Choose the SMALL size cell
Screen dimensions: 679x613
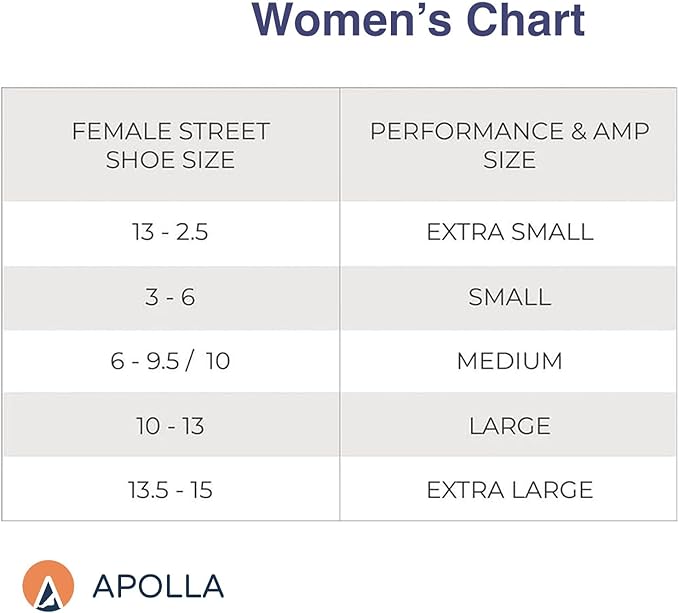(510, 297)
